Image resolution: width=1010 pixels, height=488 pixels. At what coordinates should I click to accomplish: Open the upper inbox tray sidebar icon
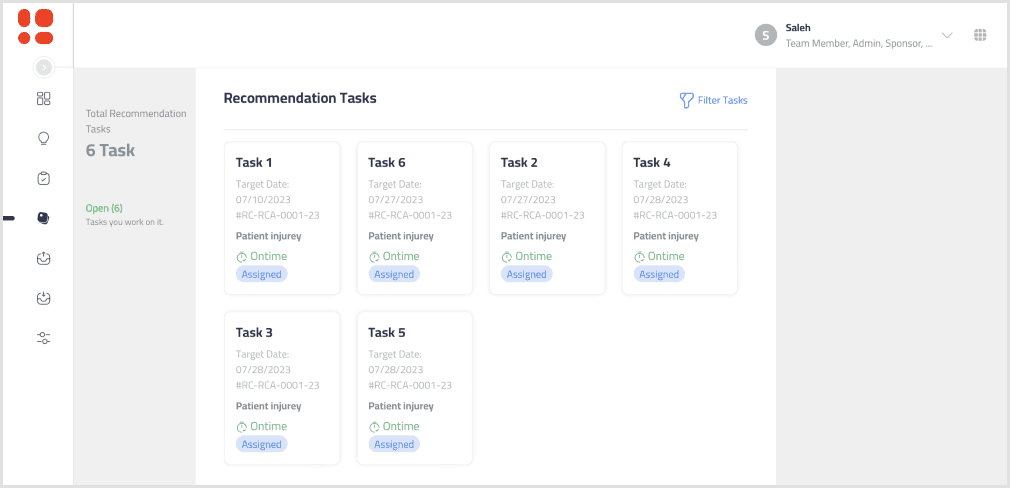coord(43,258)
